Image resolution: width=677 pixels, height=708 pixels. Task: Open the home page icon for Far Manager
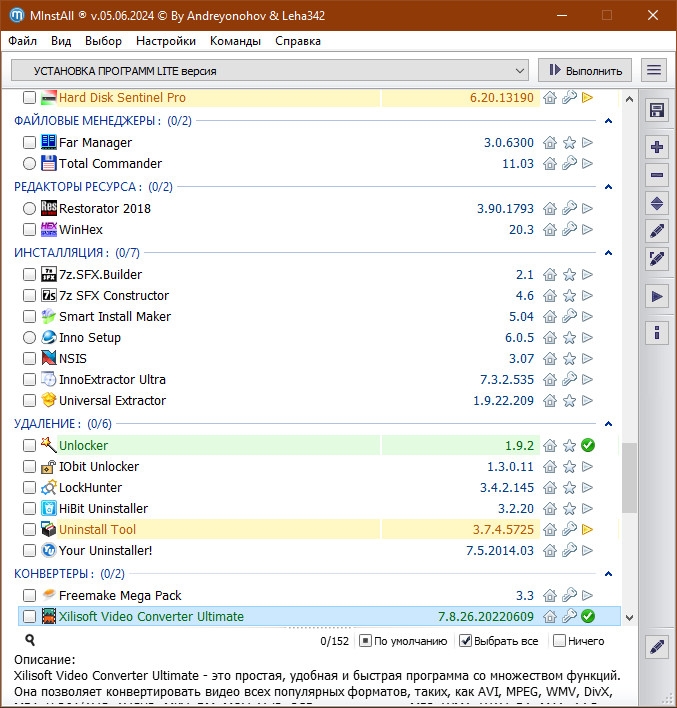coord(550,143)
